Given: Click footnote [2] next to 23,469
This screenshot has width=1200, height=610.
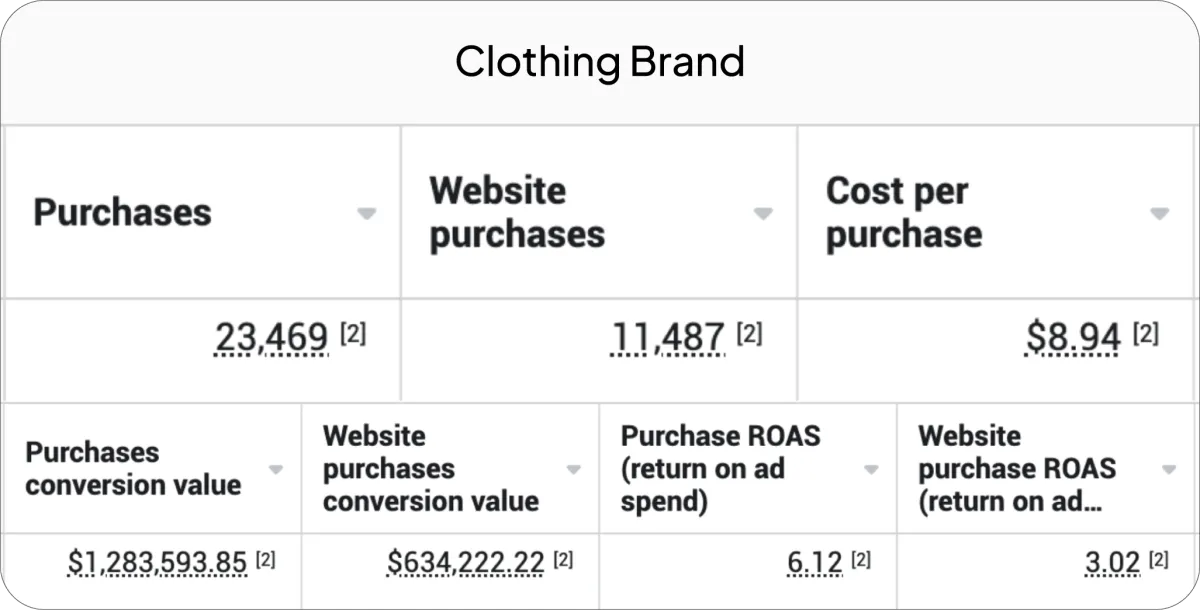Looking at the screenshot, I should (353, 335).
